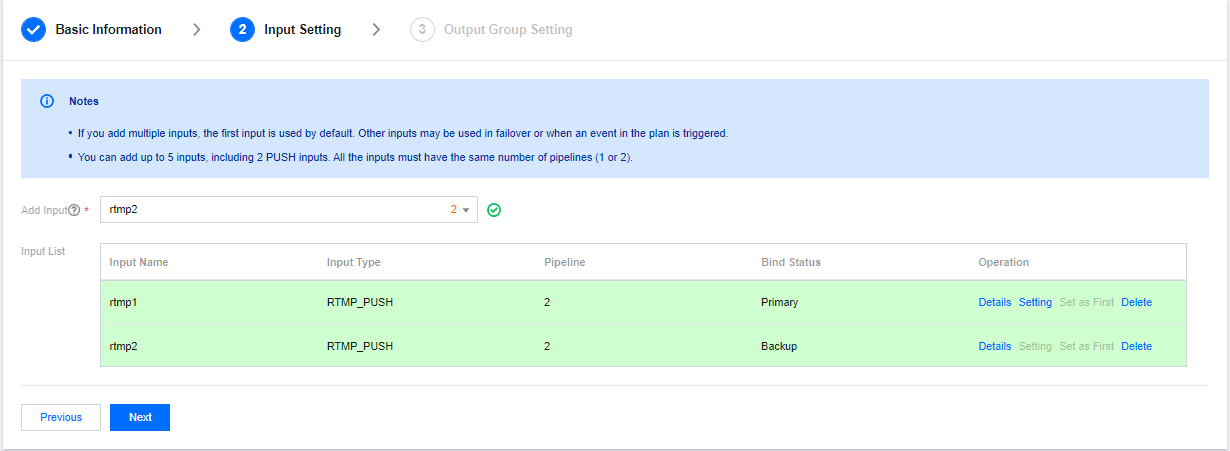The width and height of the screenshot is (1230, 451).
Task: Click the Add Input help question icon
Action: [x=74, y=211]
